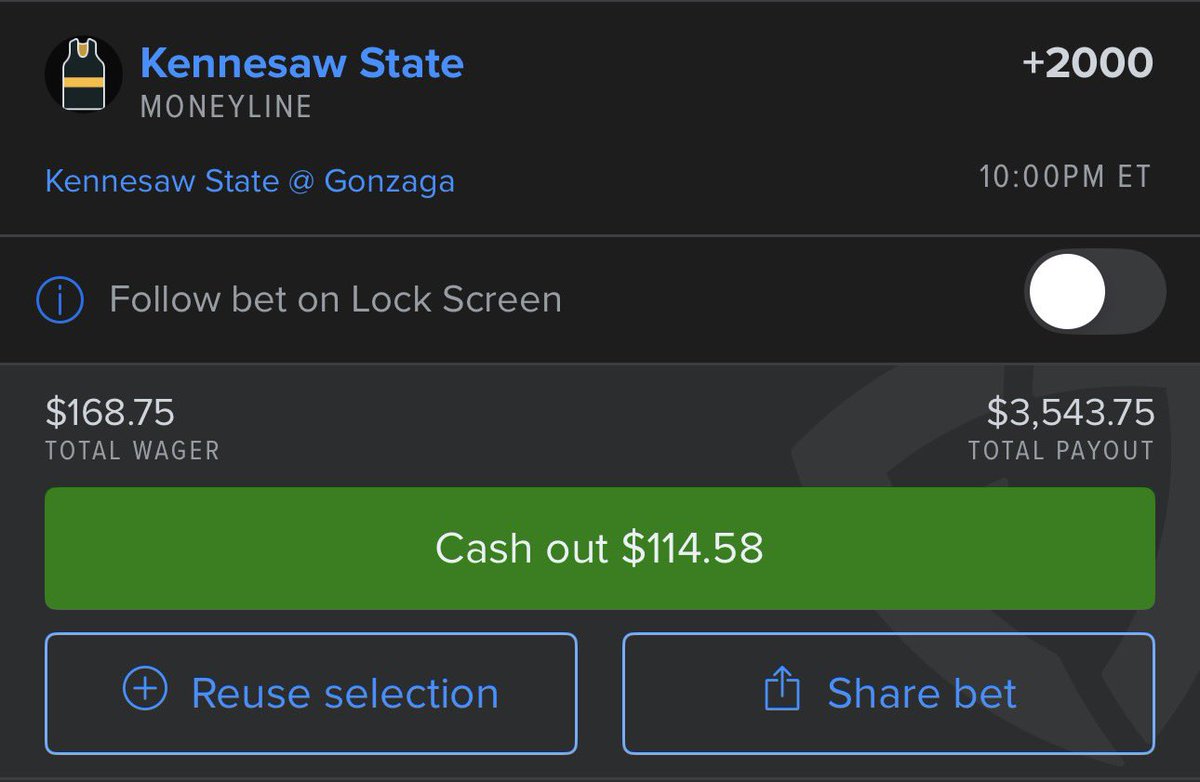Viewport: 1200px width, 782px height.
Task: Click the info icon beside Follow bet
Action: pyautogui.click(x=60, y=300)
